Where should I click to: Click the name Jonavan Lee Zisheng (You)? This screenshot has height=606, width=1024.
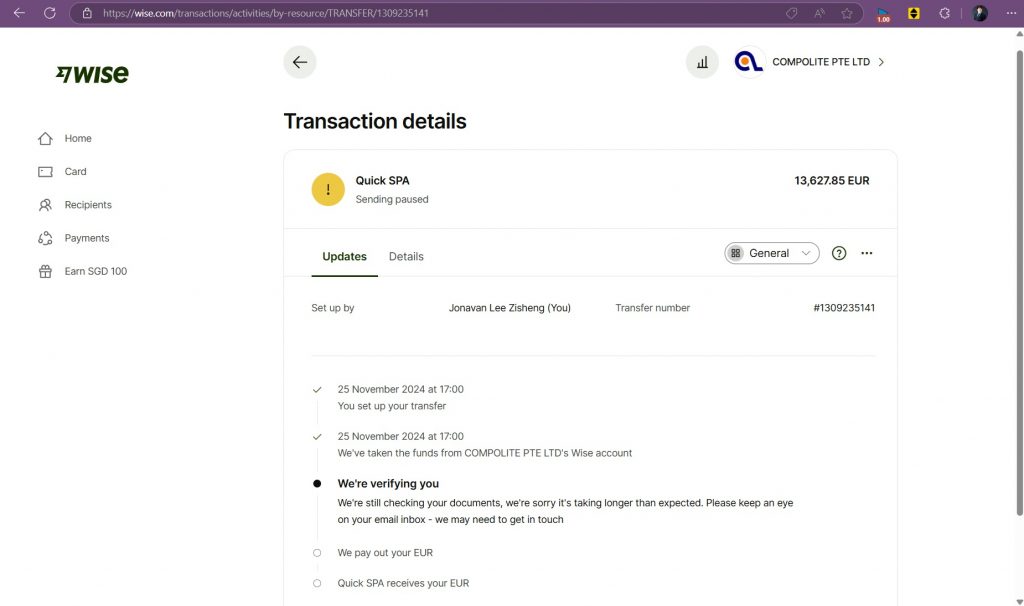(509, 308)
